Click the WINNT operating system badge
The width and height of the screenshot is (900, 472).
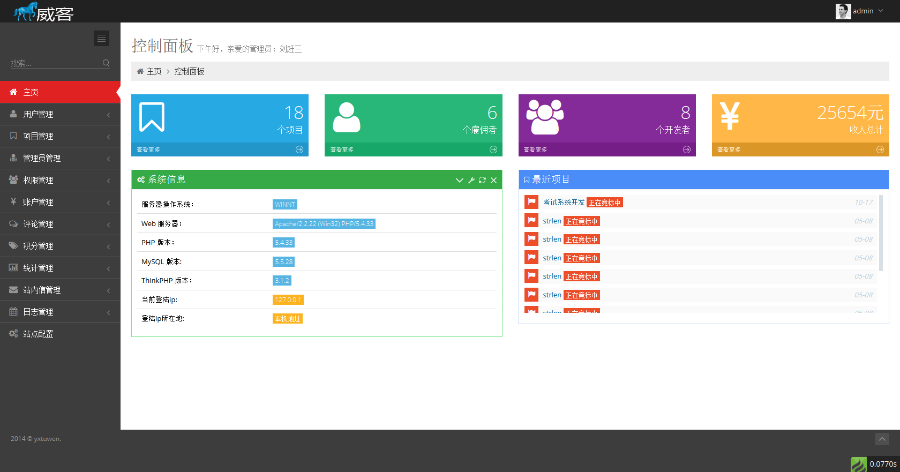285,204
